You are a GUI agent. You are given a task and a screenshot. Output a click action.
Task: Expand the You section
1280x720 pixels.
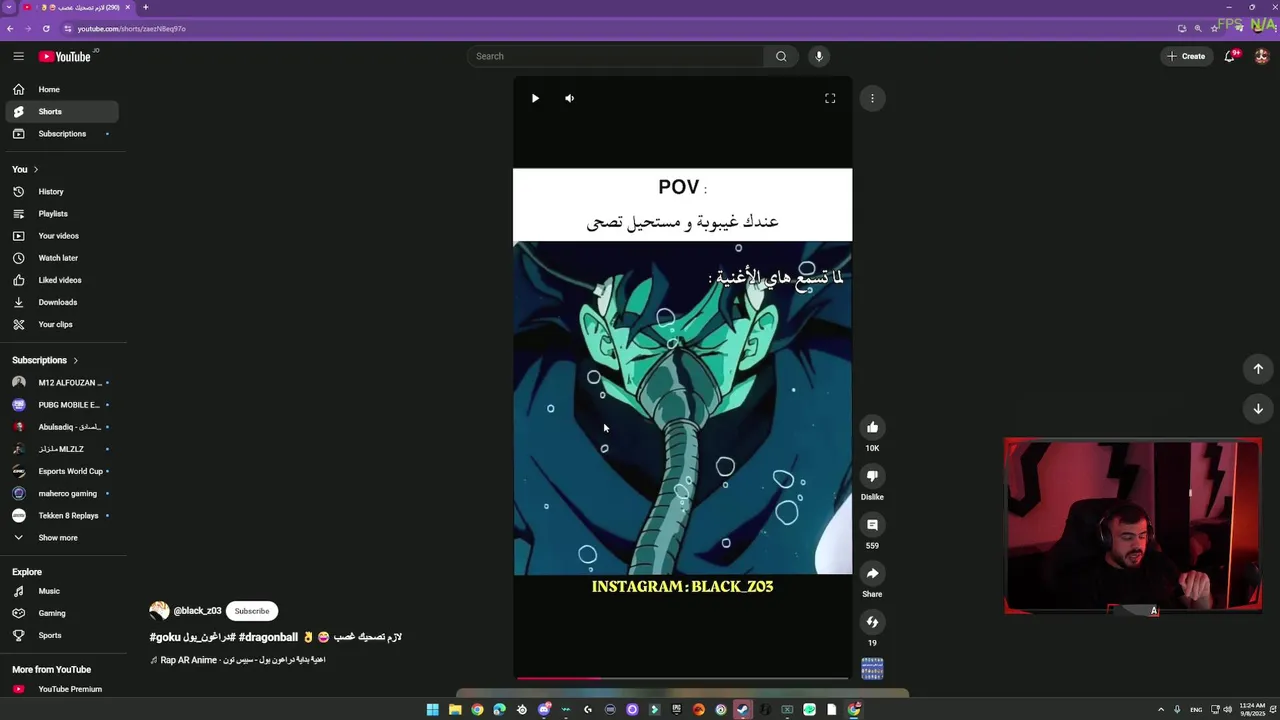pos(25,169)
